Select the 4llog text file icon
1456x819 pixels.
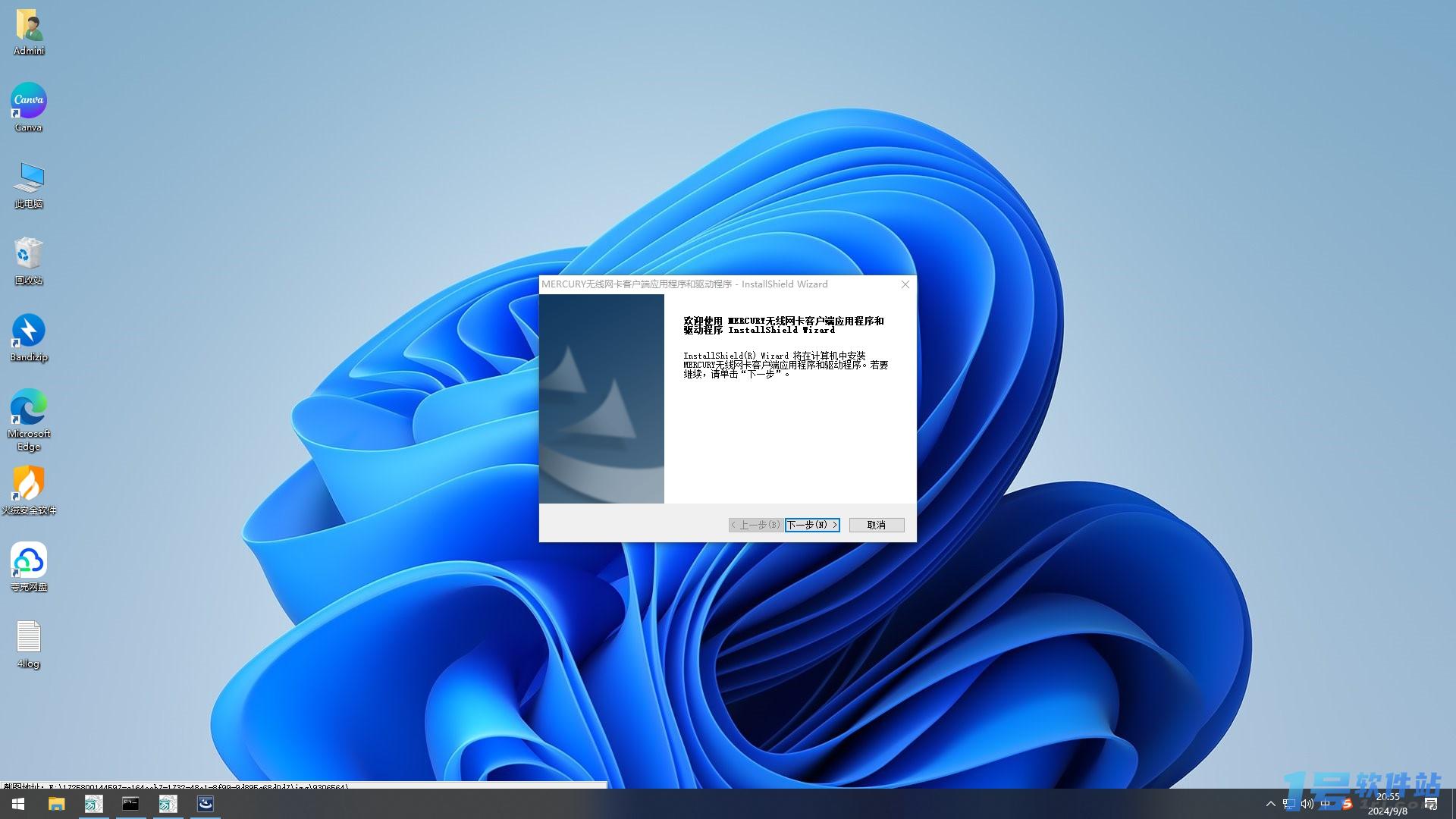[x=29, y=645]
